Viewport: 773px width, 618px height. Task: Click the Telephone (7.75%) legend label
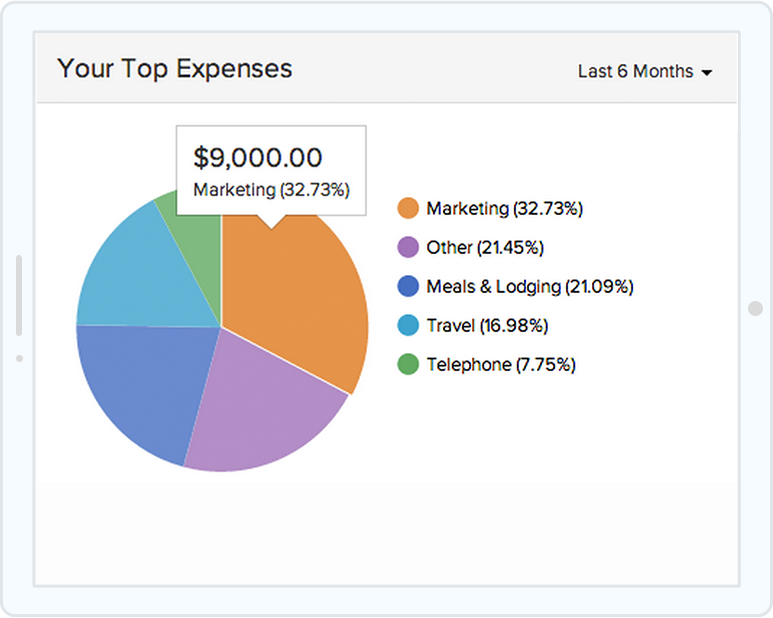point(501,365)
